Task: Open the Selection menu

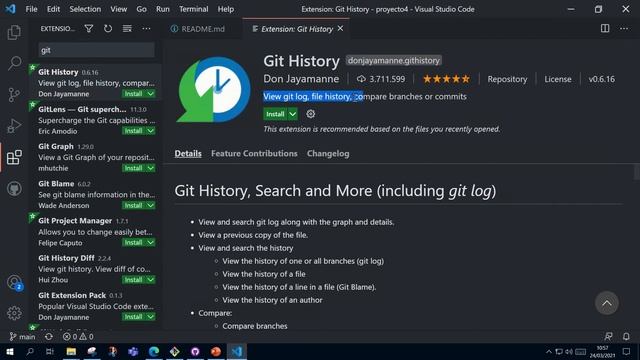Action: (85, 9)
